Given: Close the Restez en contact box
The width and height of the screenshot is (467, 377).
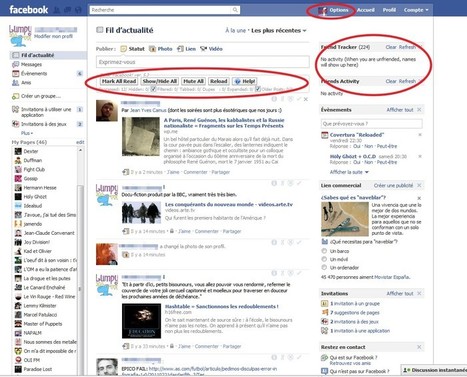Looking at the screenshot, I should point(419,347).
